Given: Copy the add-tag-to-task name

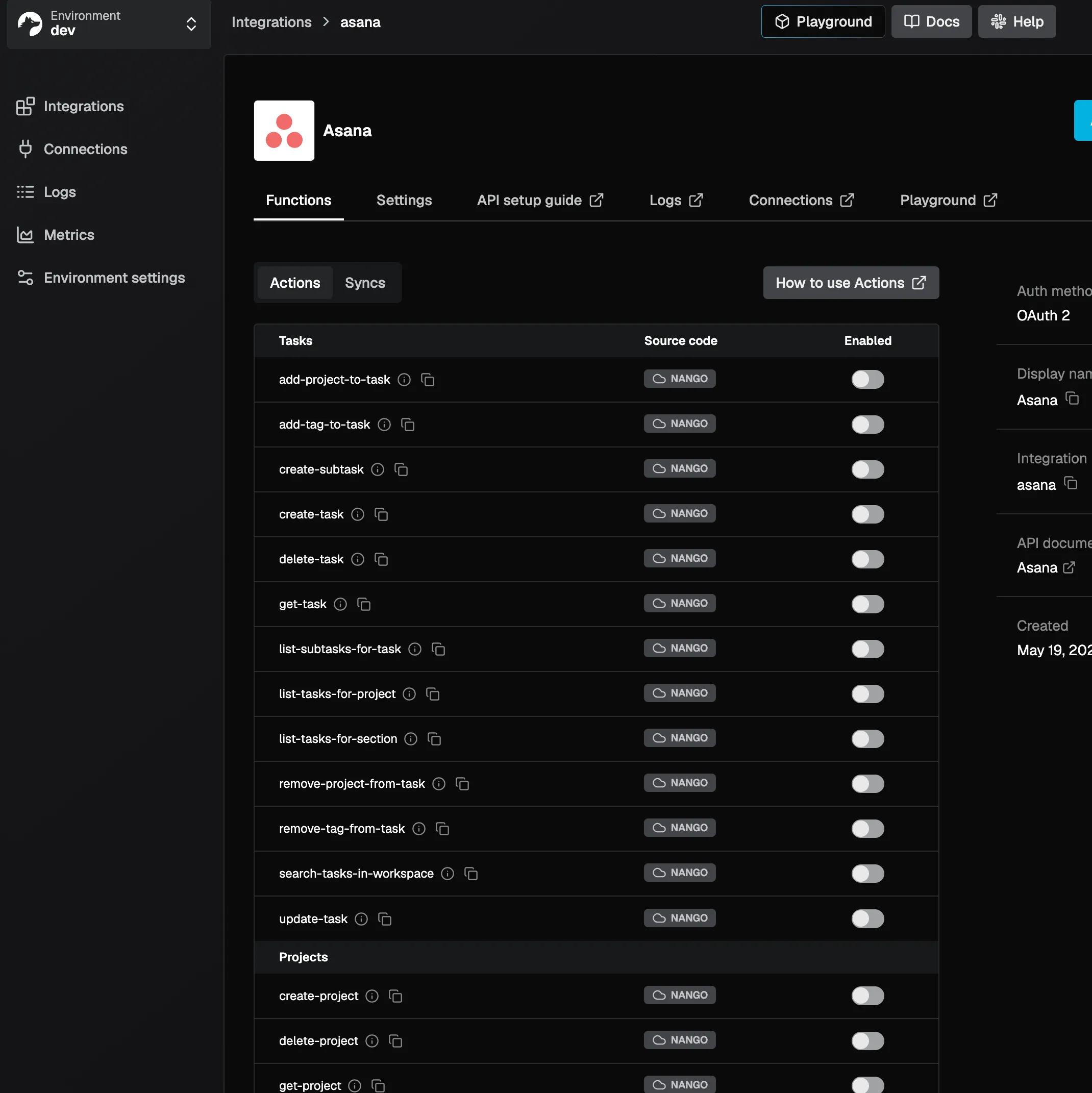Looking at the screenshot, I should (x=408, y=425).
